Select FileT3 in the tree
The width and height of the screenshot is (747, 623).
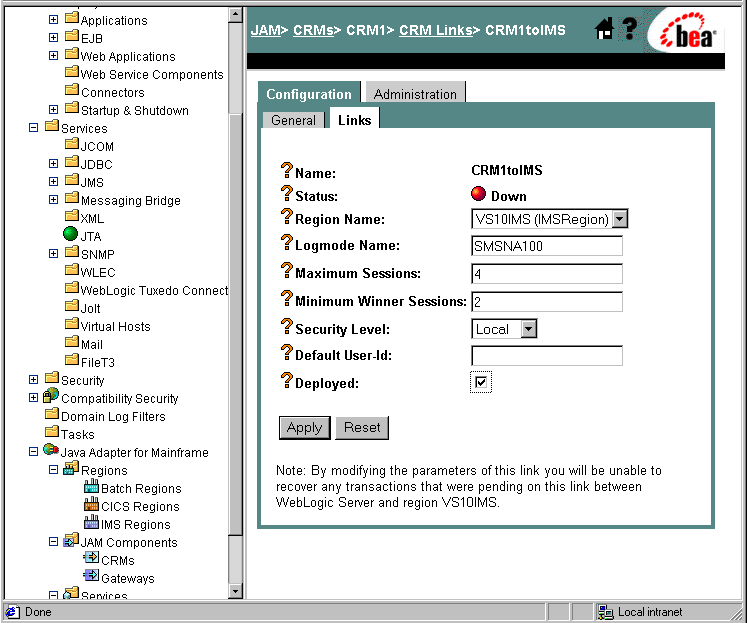[98, 362]
